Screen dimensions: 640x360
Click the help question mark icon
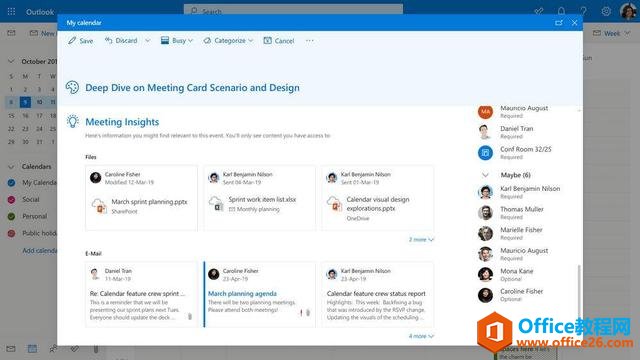tap(583, 11)
